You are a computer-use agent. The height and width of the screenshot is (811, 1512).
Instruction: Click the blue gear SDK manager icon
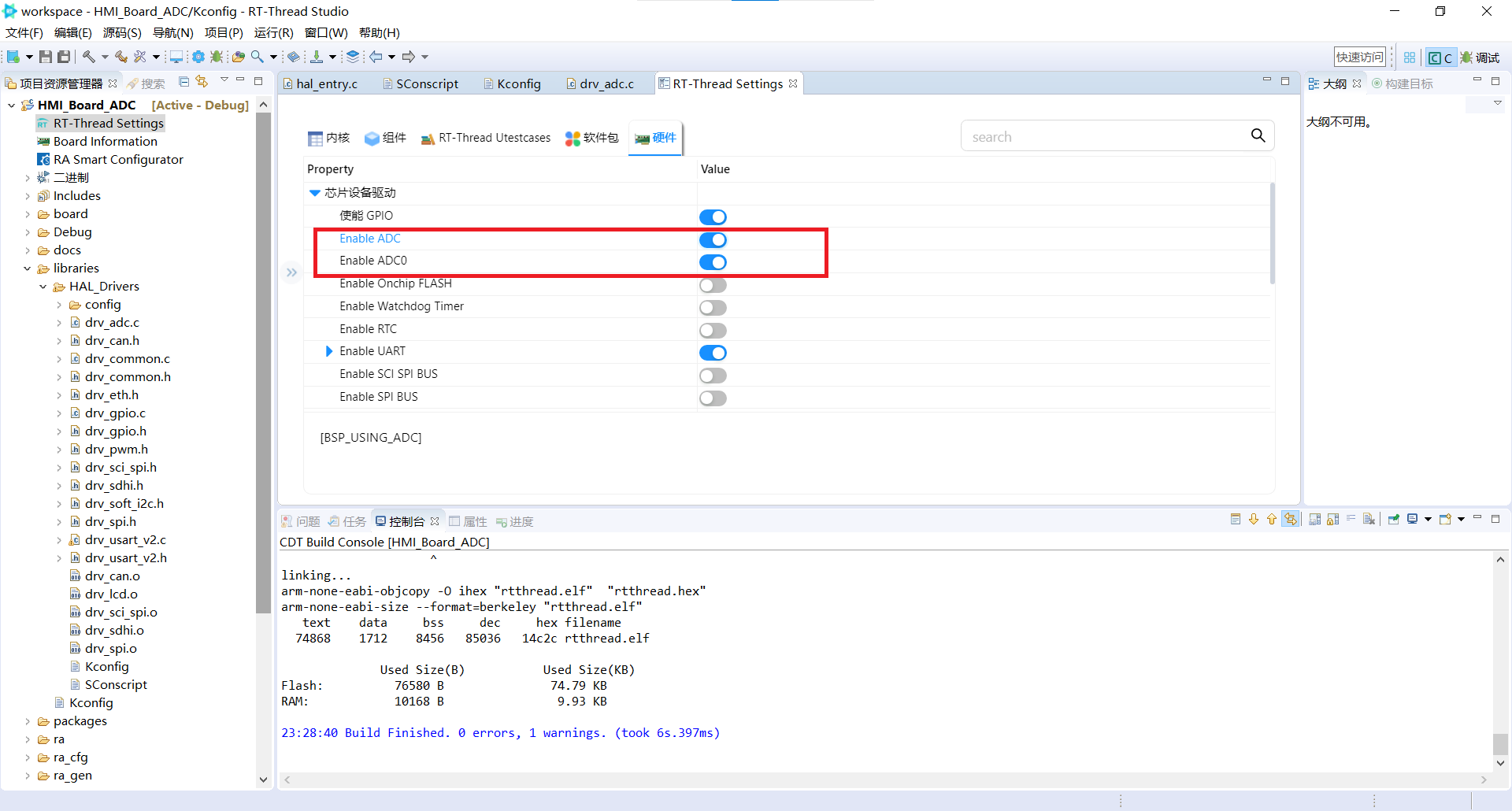(198, 57)
